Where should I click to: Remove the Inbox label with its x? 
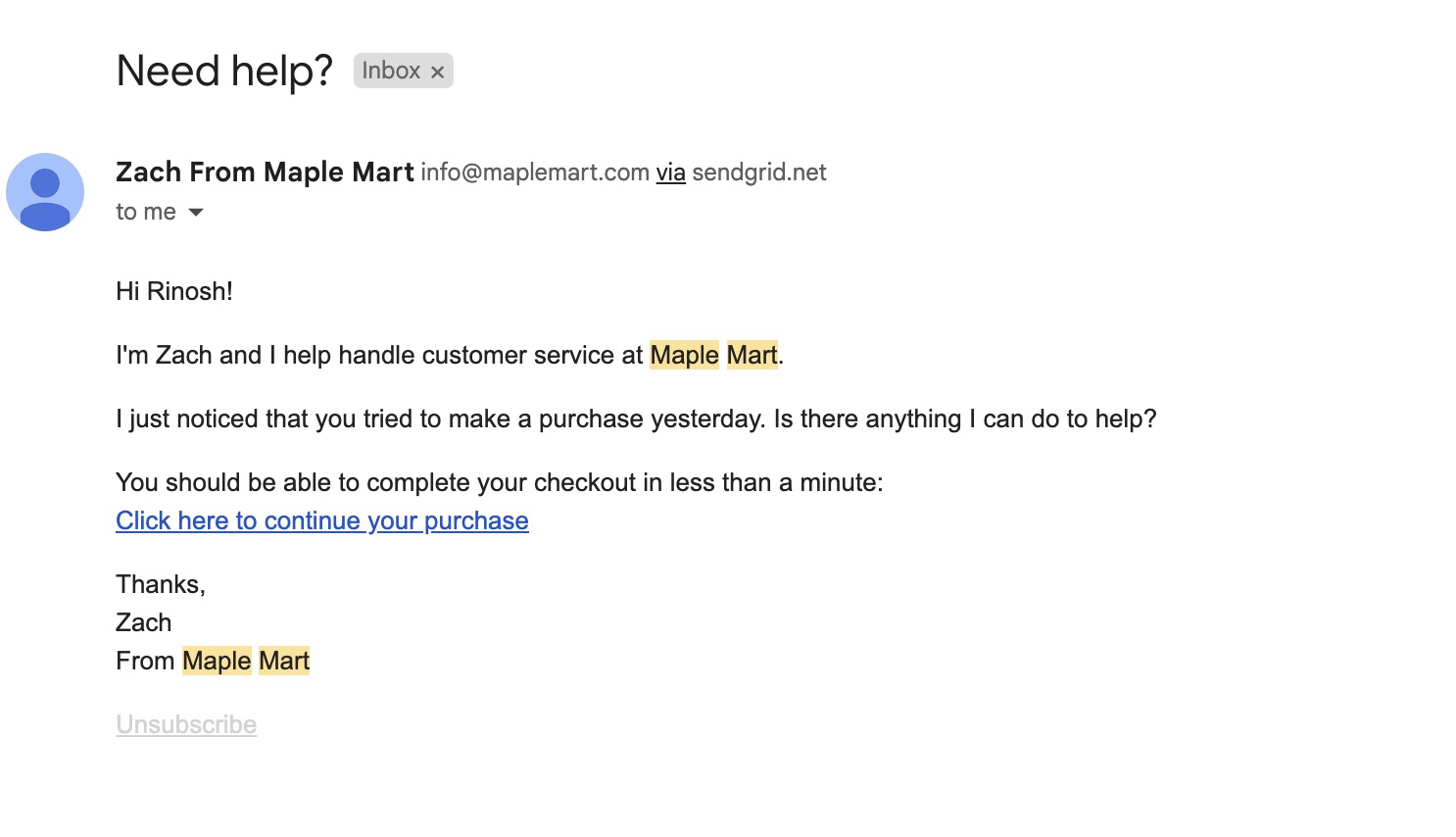[x=438, y=72]
